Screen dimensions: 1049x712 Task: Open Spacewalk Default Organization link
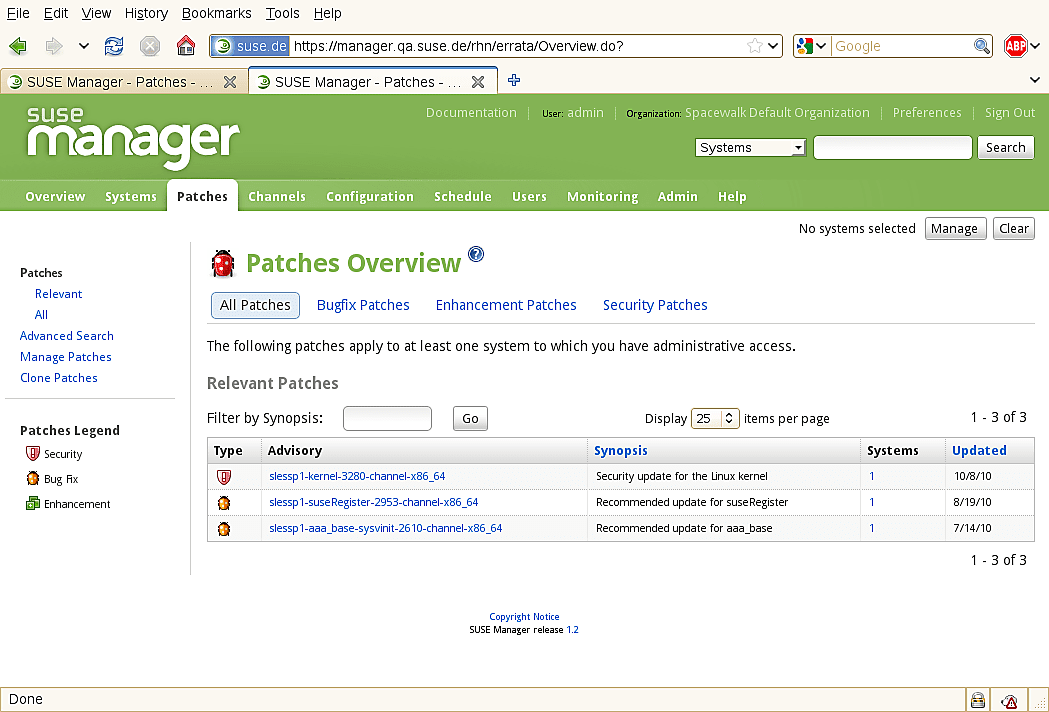coord(777,112)
